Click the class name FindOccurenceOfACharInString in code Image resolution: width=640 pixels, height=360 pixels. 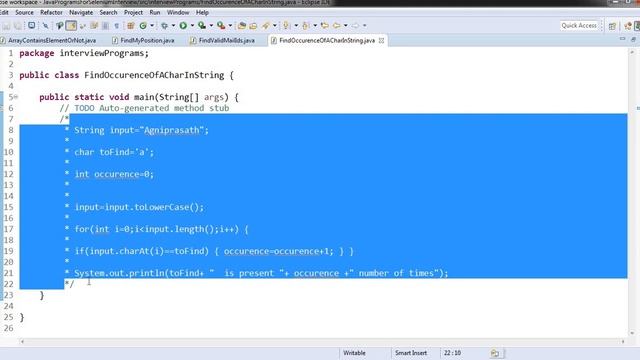154,75
